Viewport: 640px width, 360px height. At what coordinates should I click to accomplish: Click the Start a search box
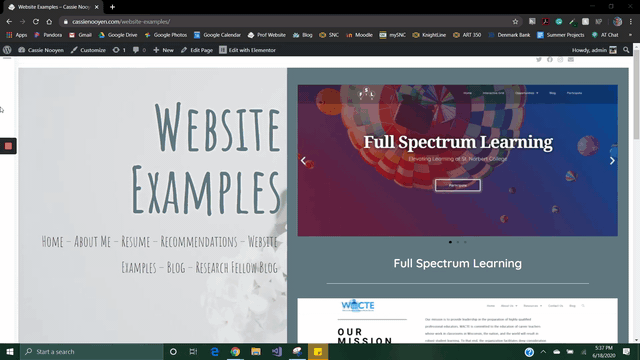[92, 351]
